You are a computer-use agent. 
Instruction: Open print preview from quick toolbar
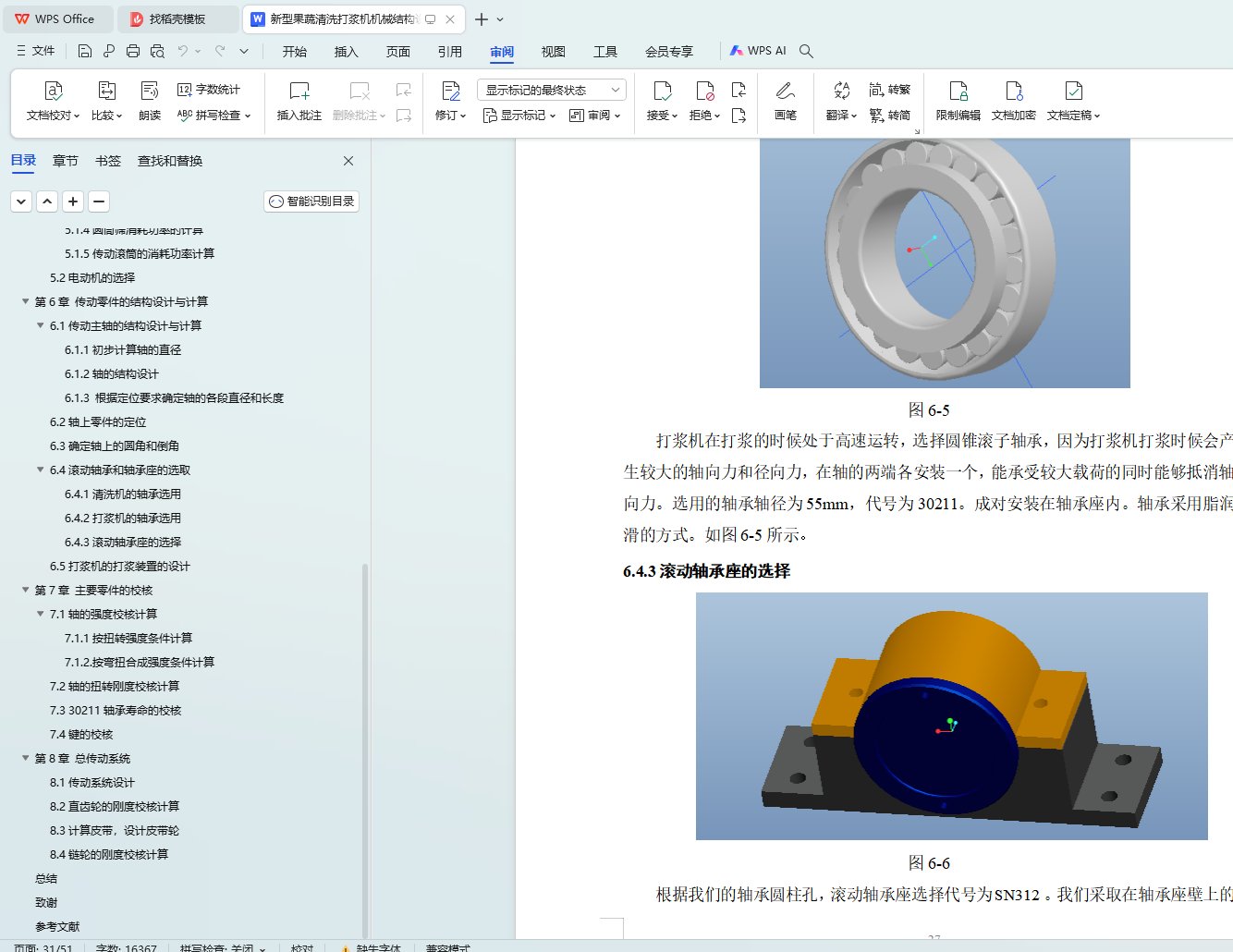157,51
